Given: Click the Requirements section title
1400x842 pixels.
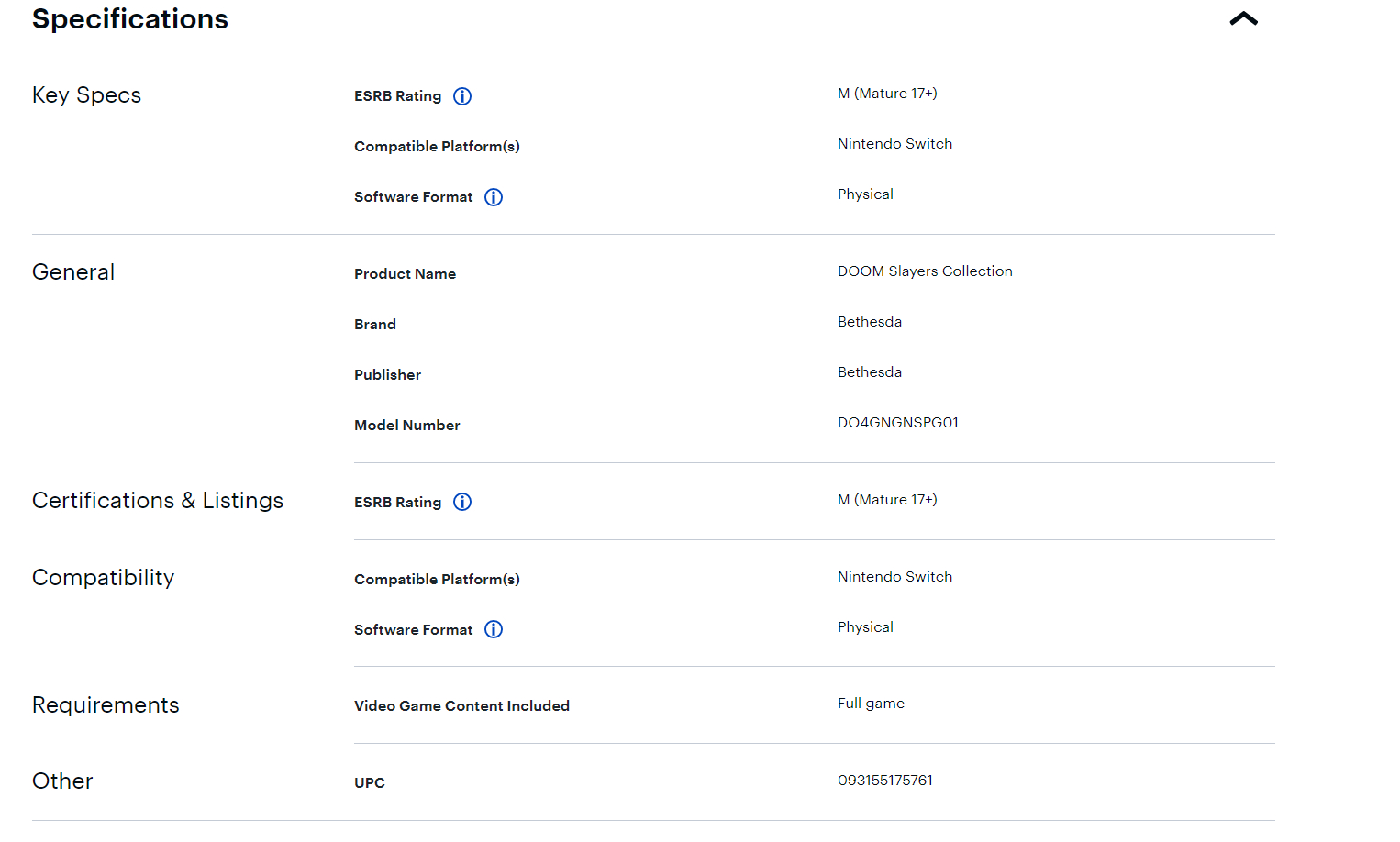Looking at the screenshot, I should coord(106,705).
